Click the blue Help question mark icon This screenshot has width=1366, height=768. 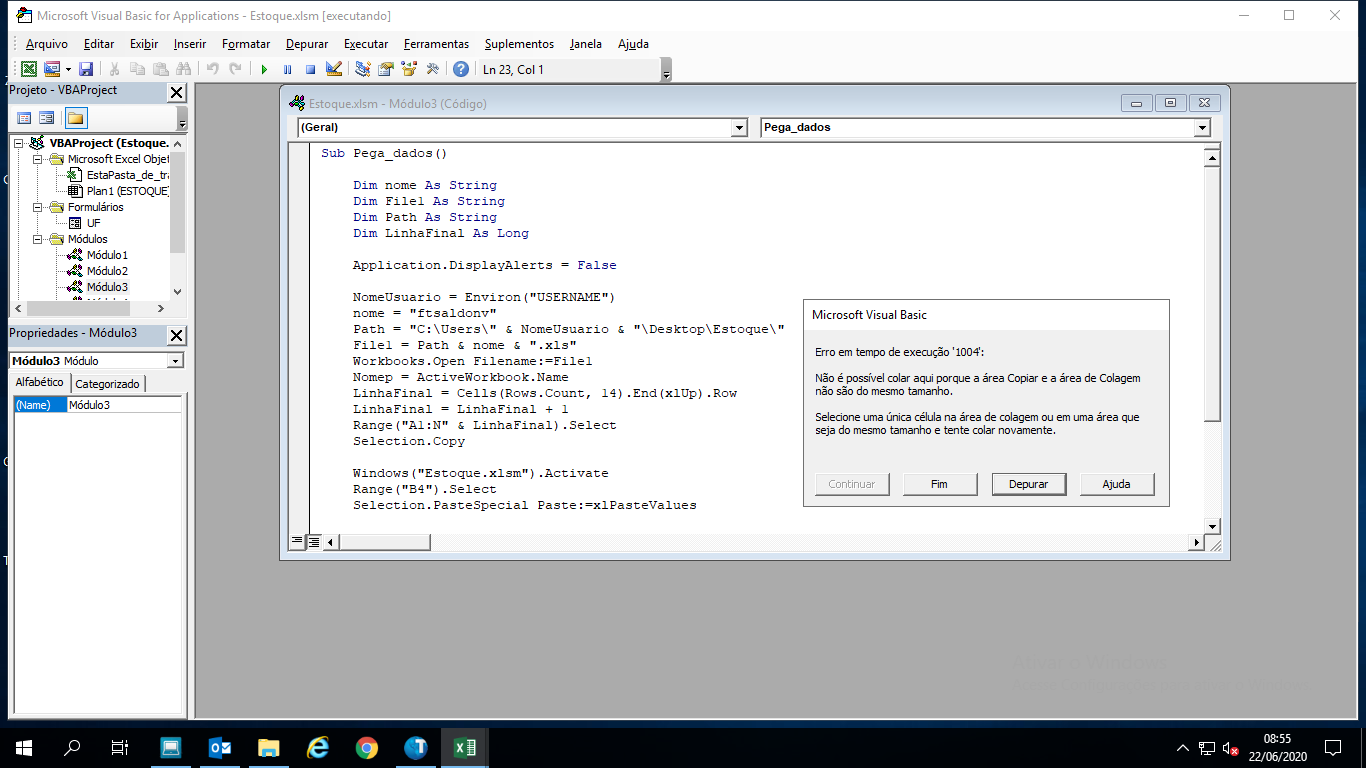tap(461, 69)
